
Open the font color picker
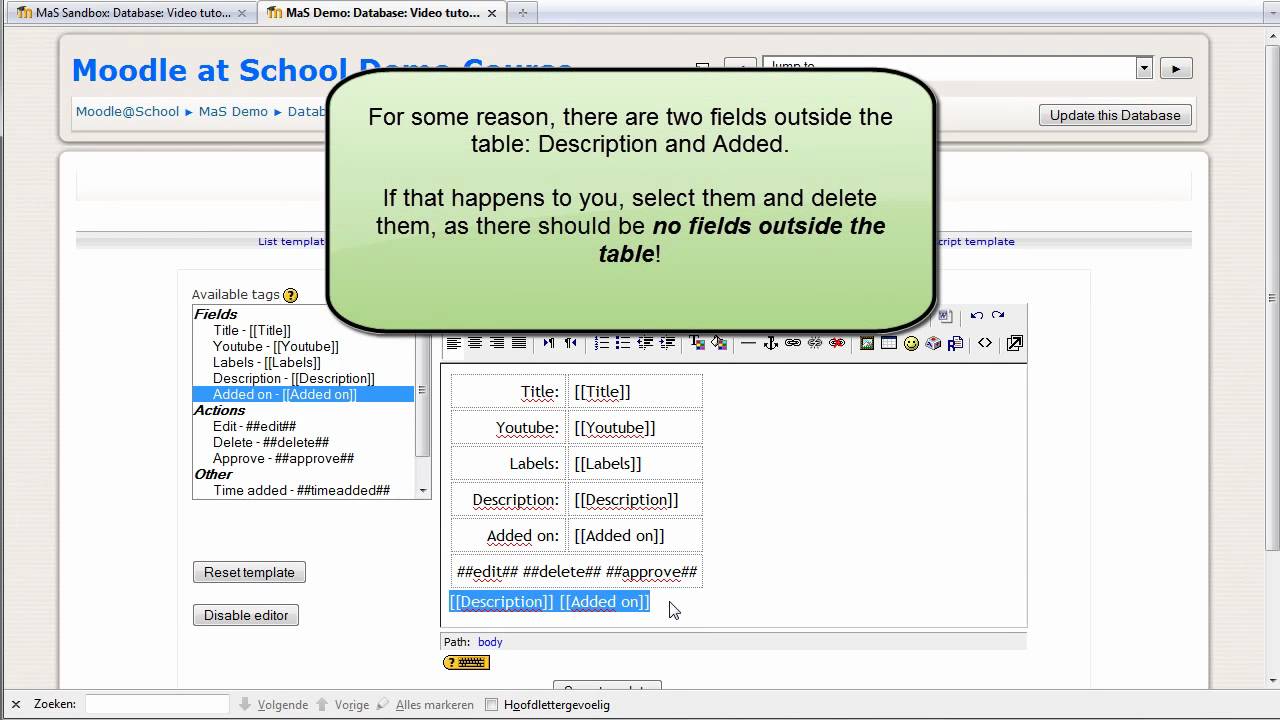point(697,343)
